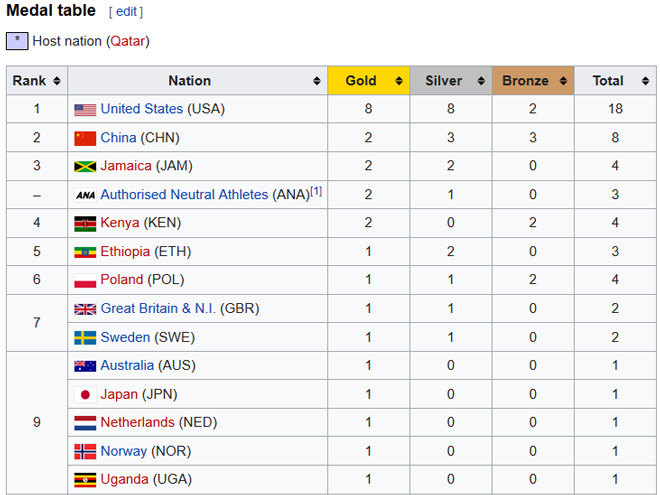This screenshot has height=495, width=660.
Task: Click the host nation legend color box
Action: click(17, 41)
